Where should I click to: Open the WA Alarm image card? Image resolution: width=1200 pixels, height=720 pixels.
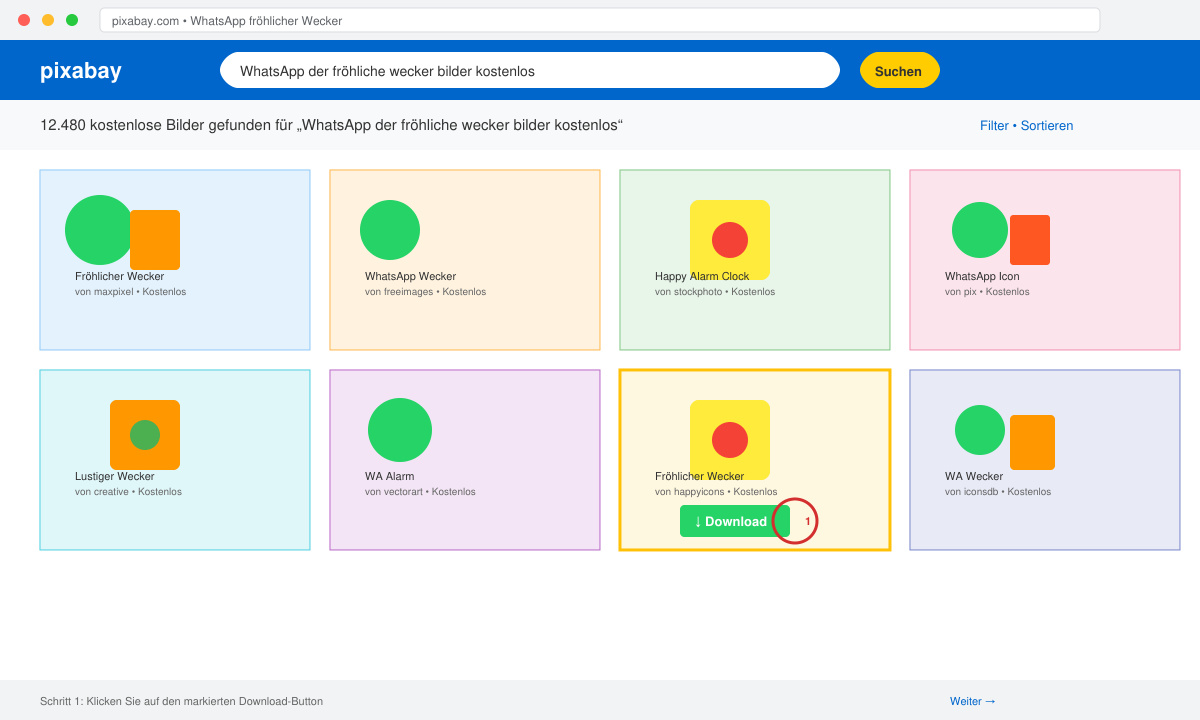click(465, 460)
